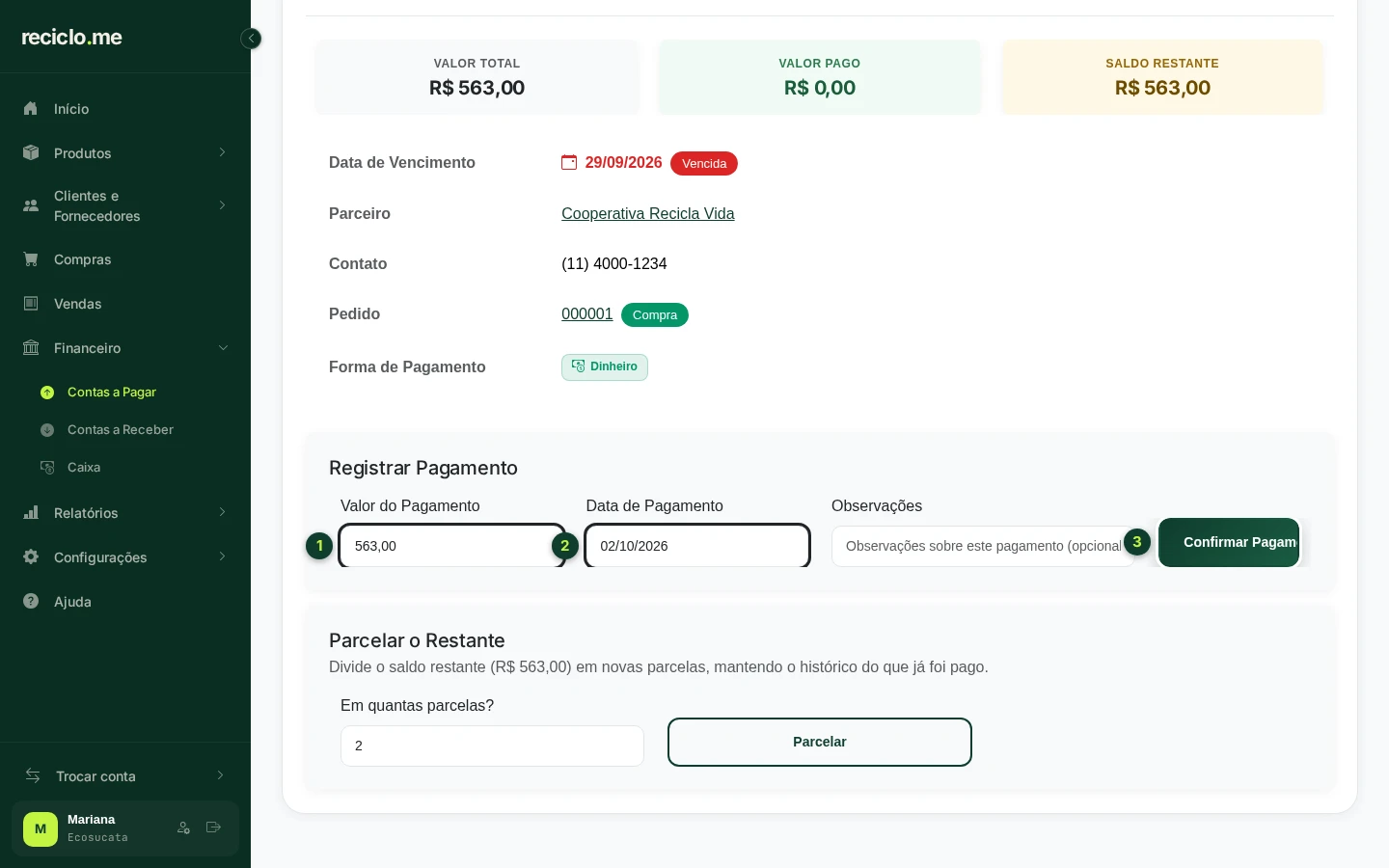Click the reciclo.me logo

(x=71, y=38)
